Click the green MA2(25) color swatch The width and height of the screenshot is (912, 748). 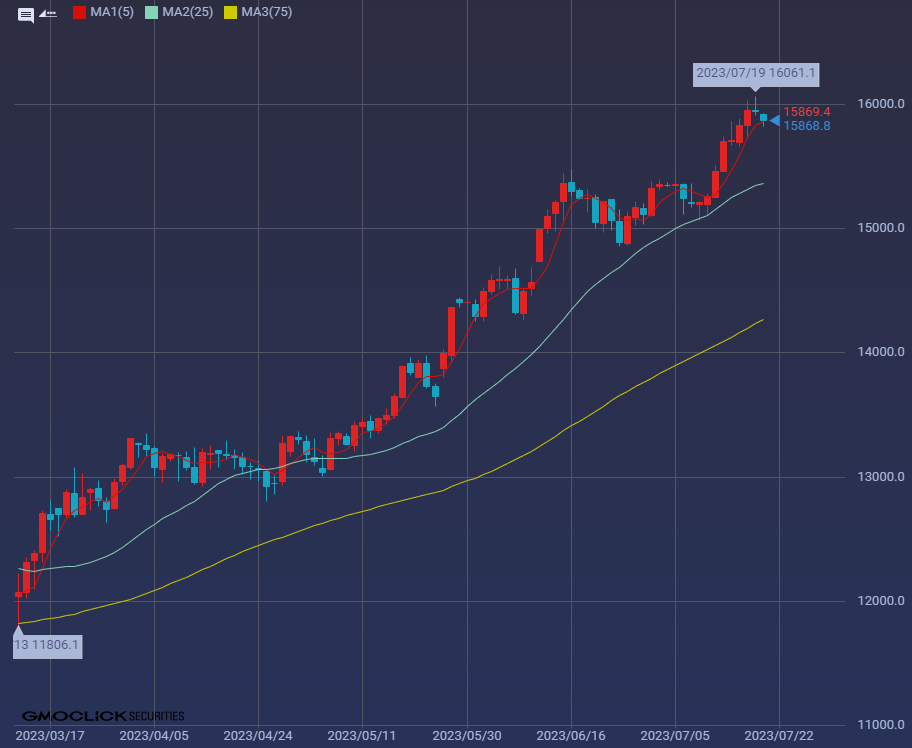tap(151, 12)
